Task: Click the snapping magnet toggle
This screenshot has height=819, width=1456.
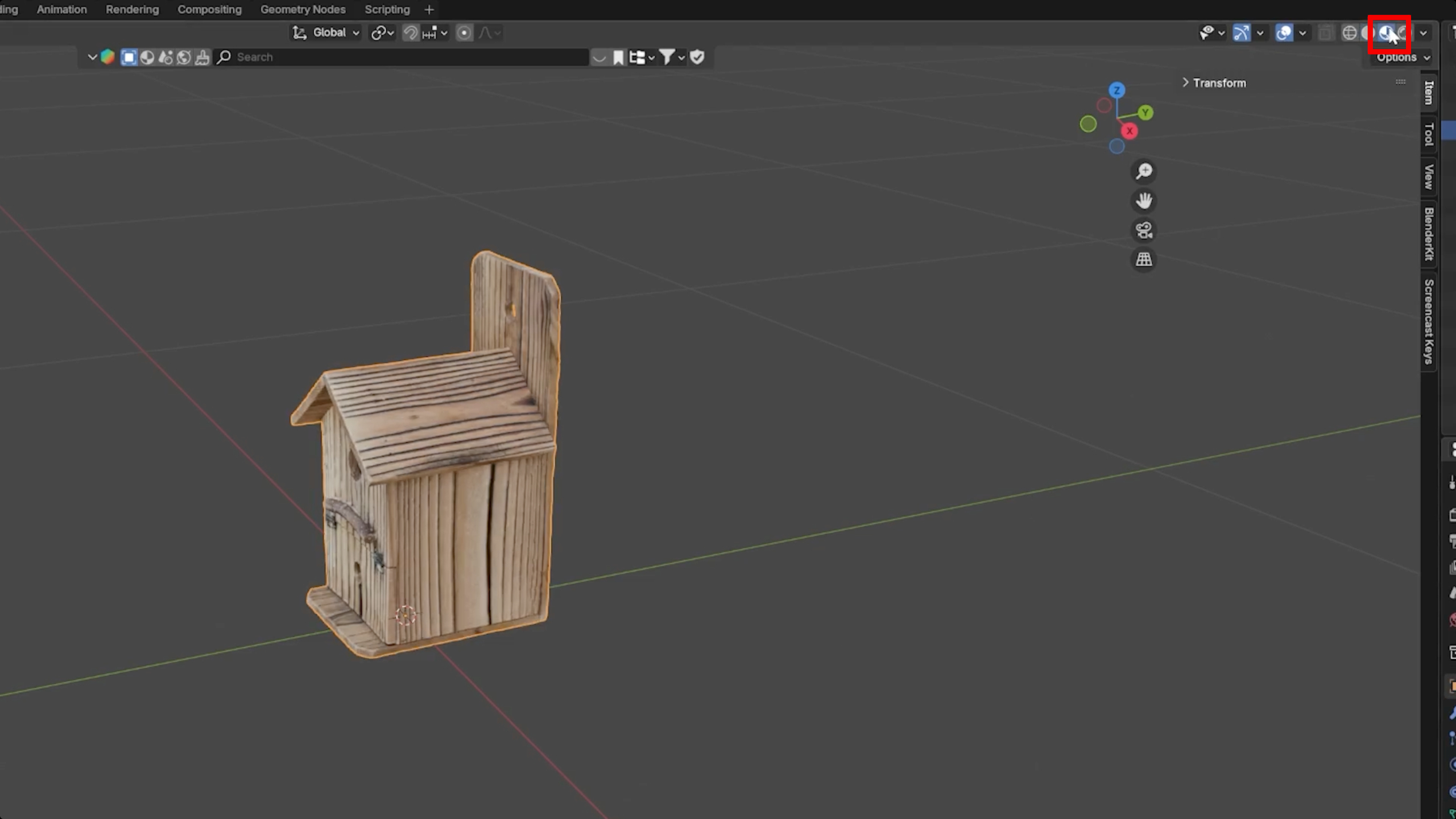Action: point(410,32)
